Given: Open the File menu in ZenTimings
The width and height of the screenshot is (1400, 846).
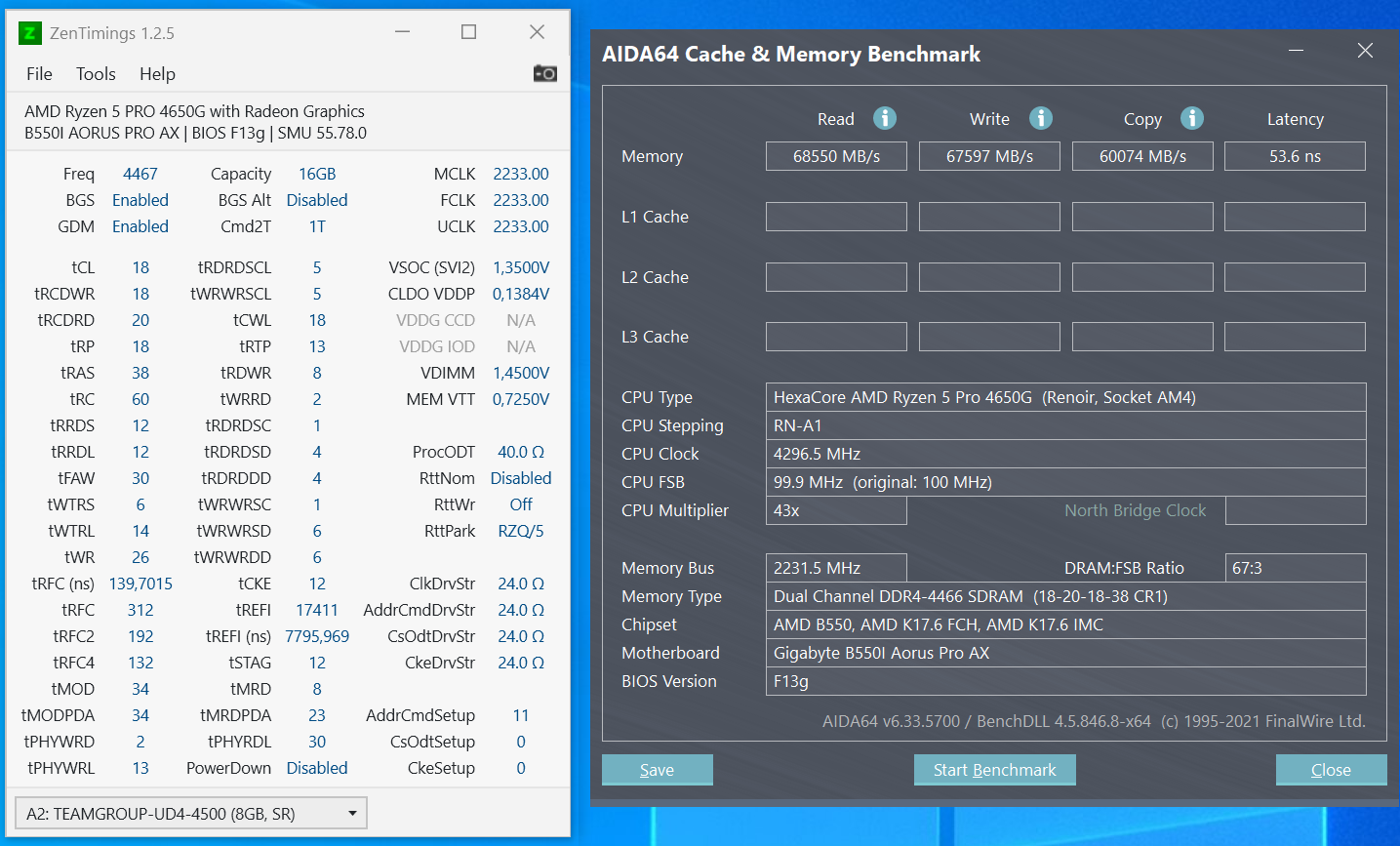Looking at the screenshot, I should (40, 74).
